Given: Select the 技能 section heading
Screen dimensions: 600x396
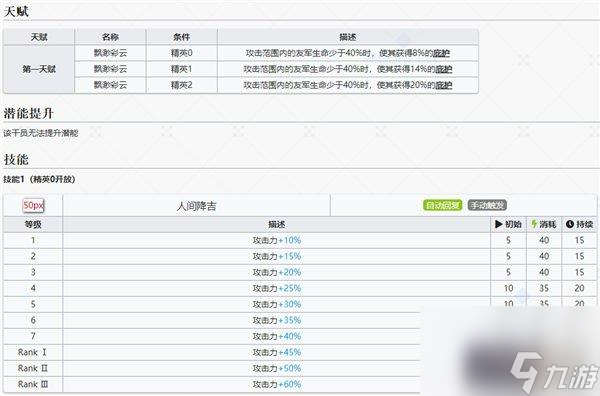Looking at the screenshot, I should coord(16,160).
